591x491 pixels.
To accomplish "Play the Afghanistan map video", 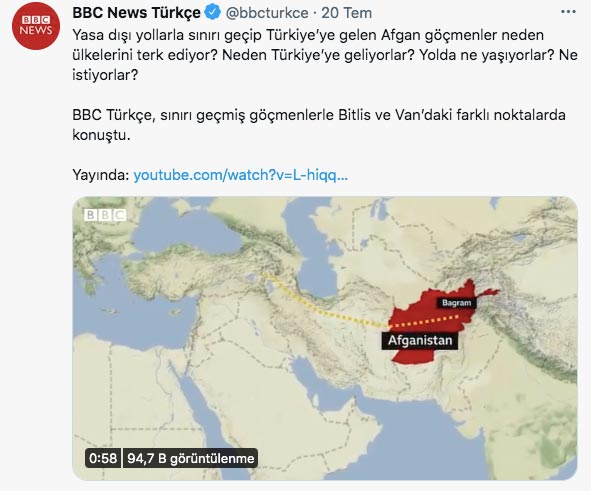I will (325, 338).
